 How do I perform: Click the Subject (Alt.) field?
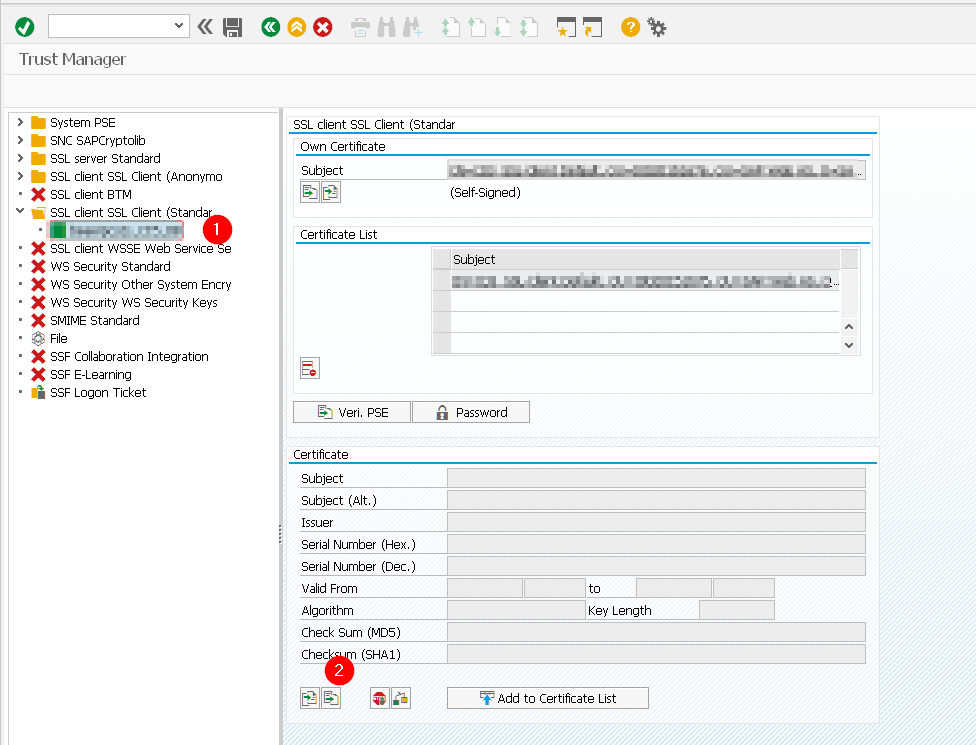click(x=656, y=500)
